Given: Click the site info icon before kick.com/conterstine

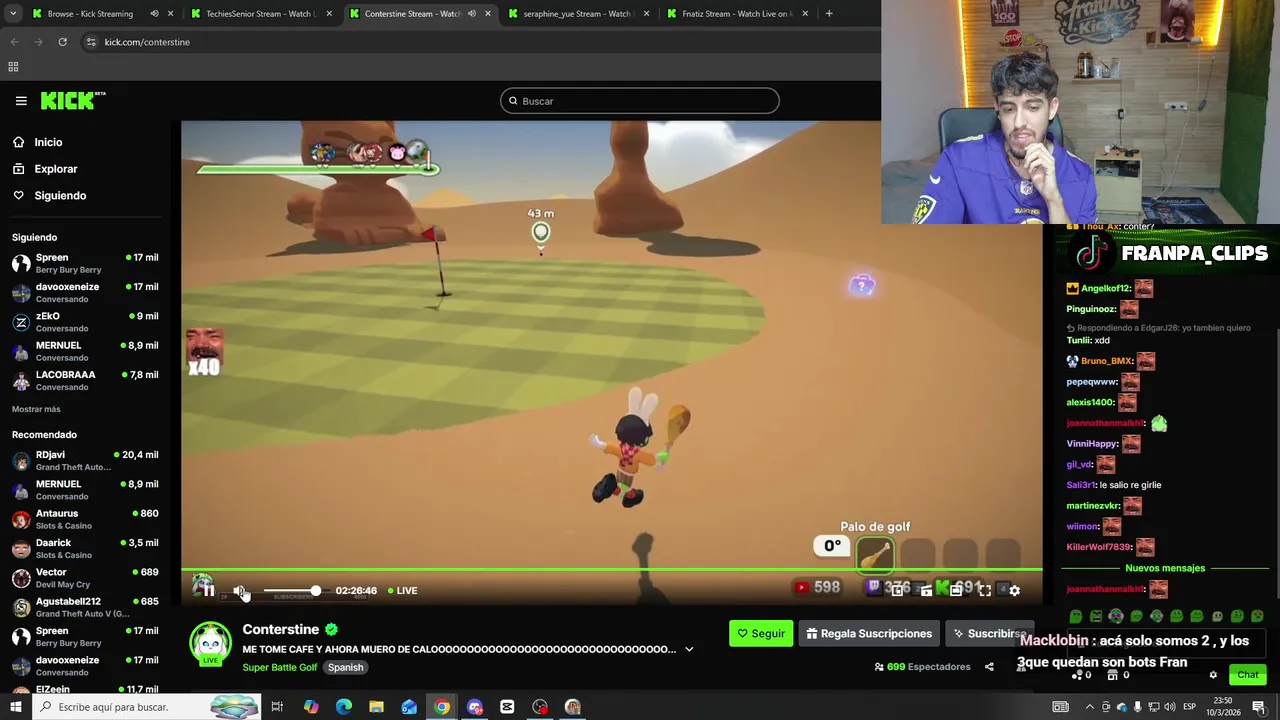Looking at the screenshot, I should click(x=91, y=42).
